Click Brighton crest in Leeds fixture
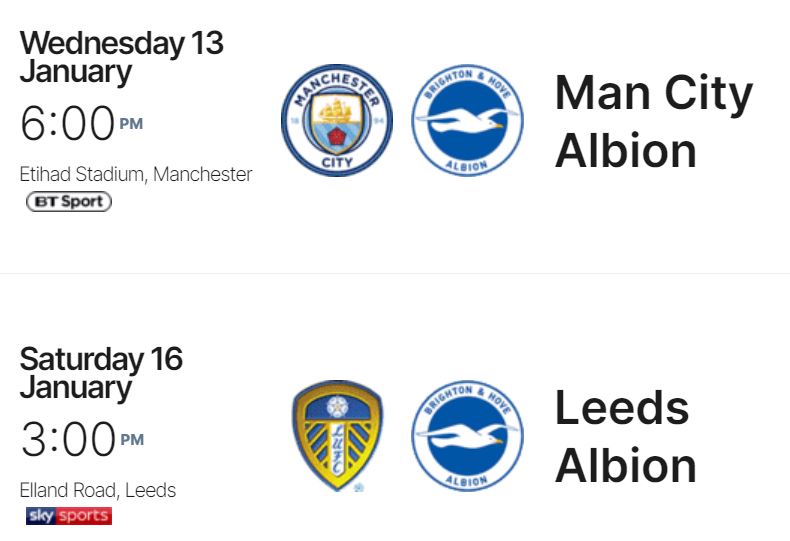This screenshot has width=790, height=541. [x=468, y=436]
